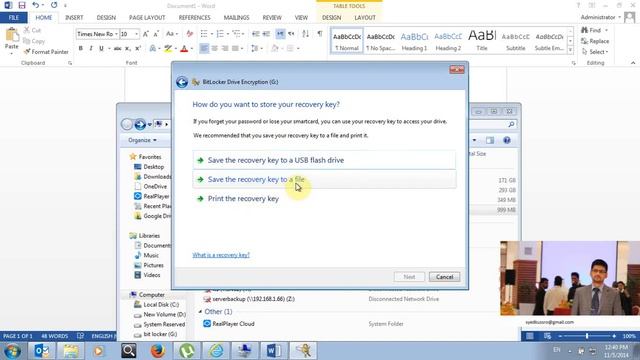Viewport: 640px width, 360px height.
Task: Toggle subscript formatting
Action: coord(128,49)
